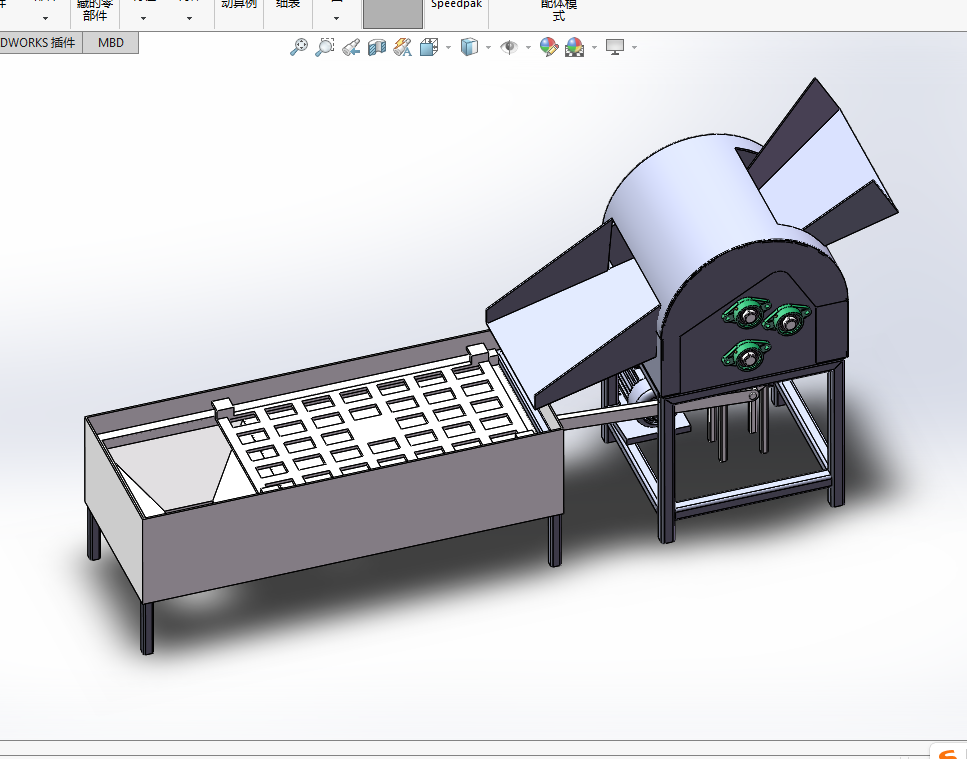The height and width of the screenshot is (759, 967).
Task: Click the Apply Scene icon
Action: (x=575, y=47)
